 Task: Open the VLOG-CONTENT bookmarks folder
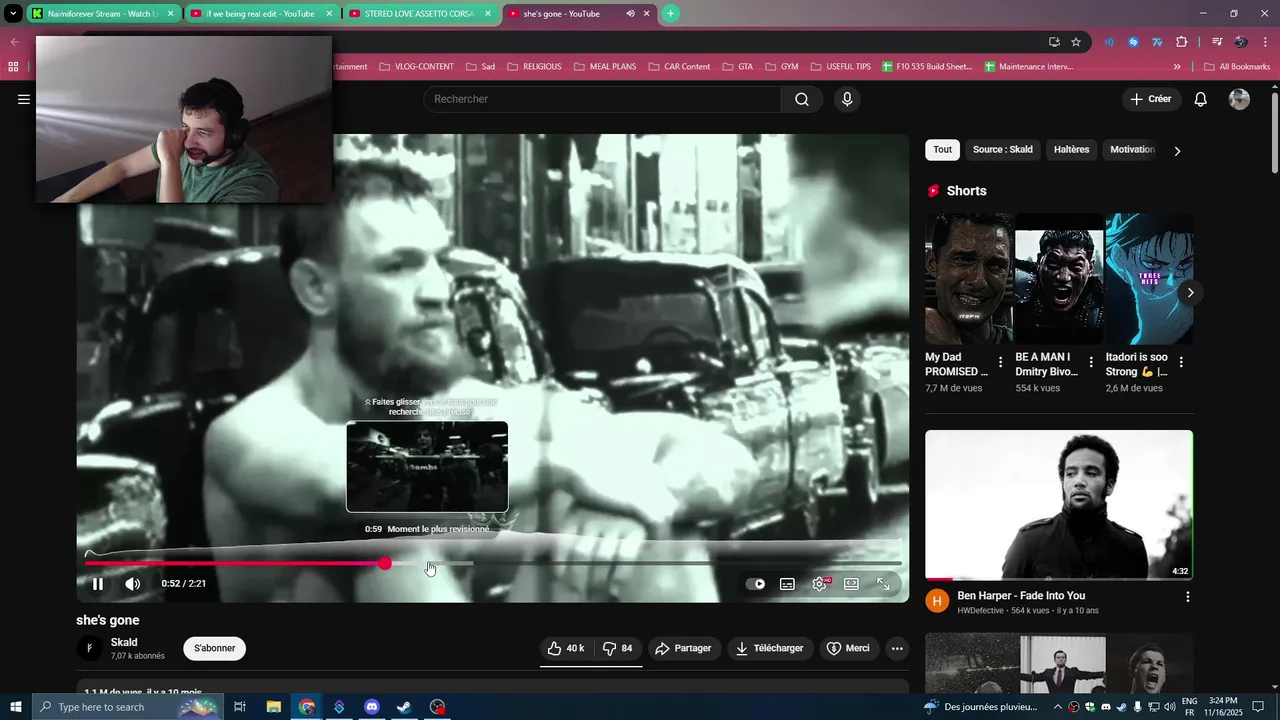pyautogui.click(x=416, y=67)
